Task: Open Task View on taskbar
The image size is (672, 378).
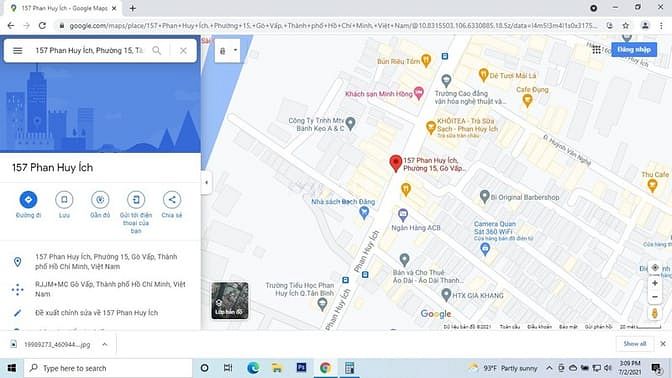Action: click(x=228, y=368)
